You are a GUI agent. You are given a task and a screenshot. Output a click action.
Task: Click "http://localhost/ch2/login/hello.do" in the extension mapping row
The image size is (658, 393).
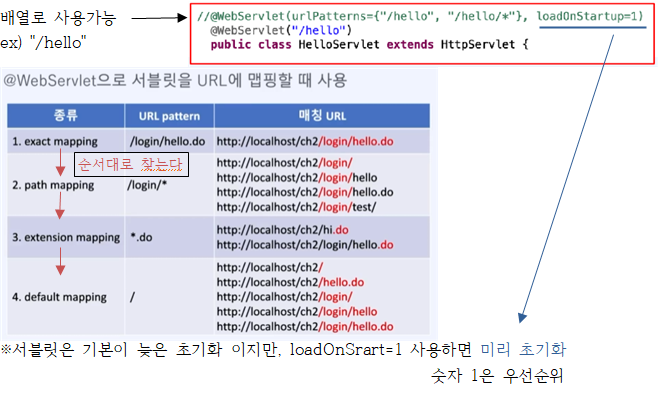[305, 245]
